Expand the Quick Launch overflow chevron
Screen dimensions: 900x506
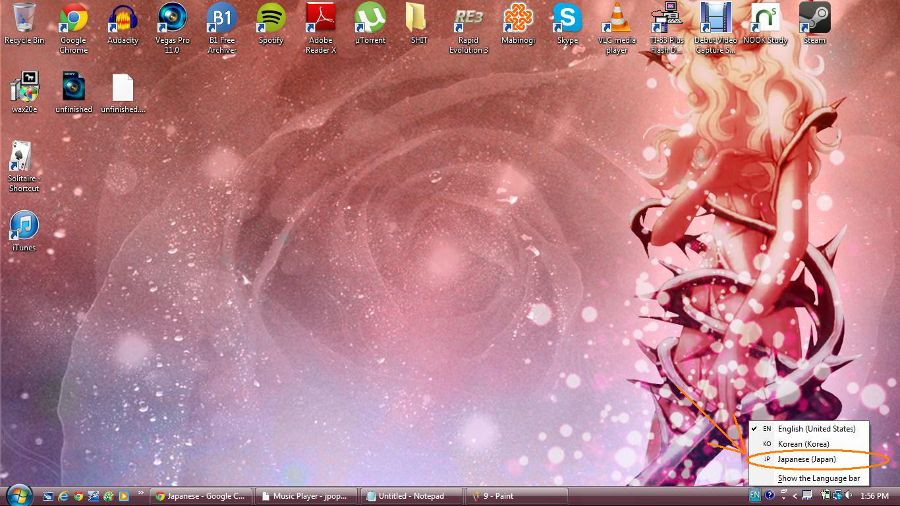pyautogui.click(x=140, y=493)
